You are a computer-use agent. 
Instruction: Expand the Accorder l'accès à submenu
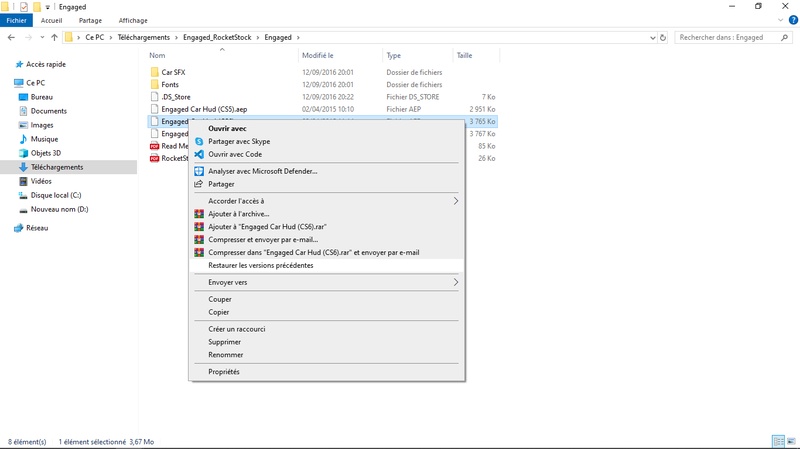click(456, 201)
